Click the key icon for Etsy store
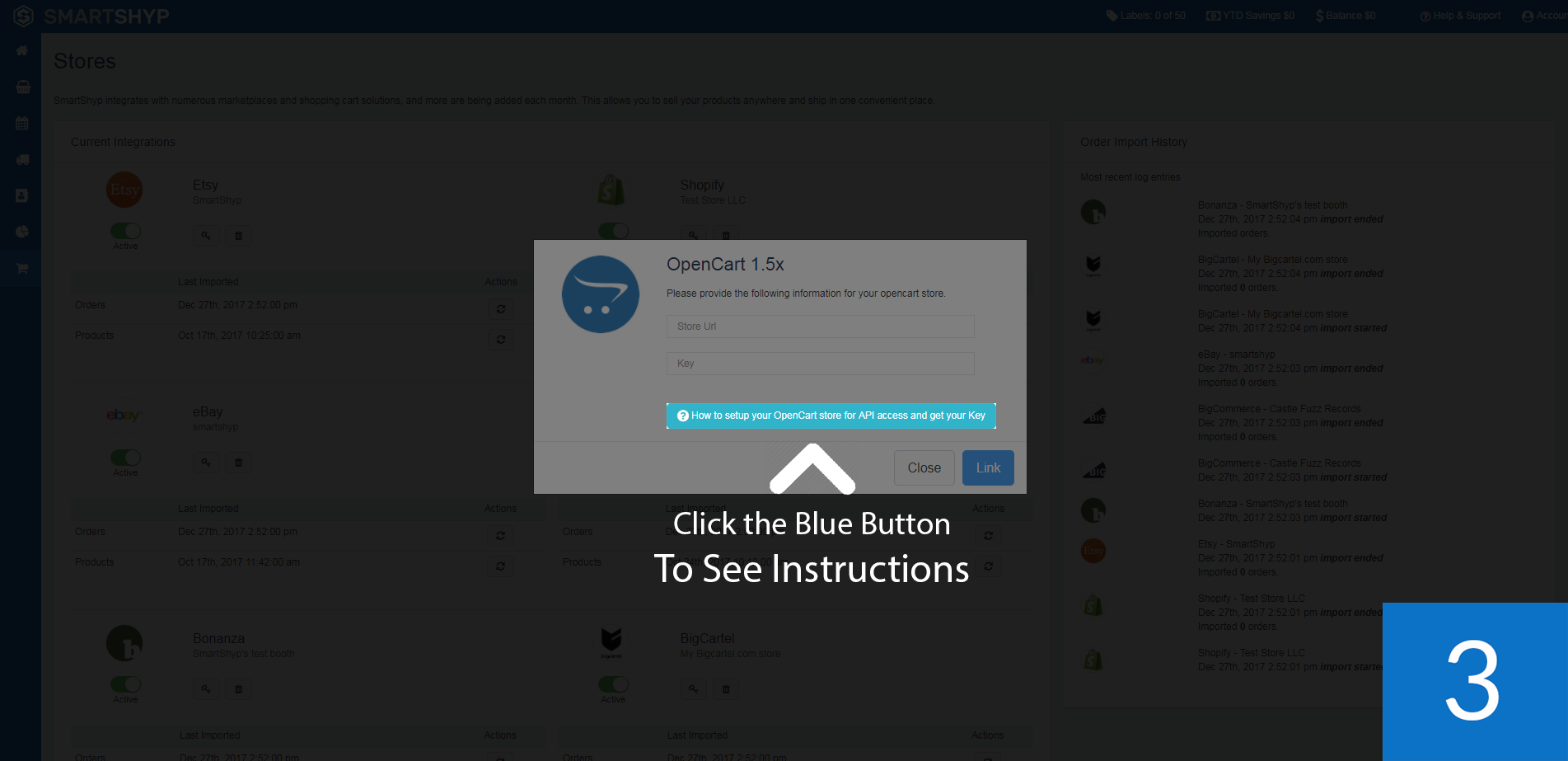1568x761 pixels. (206, 236)
